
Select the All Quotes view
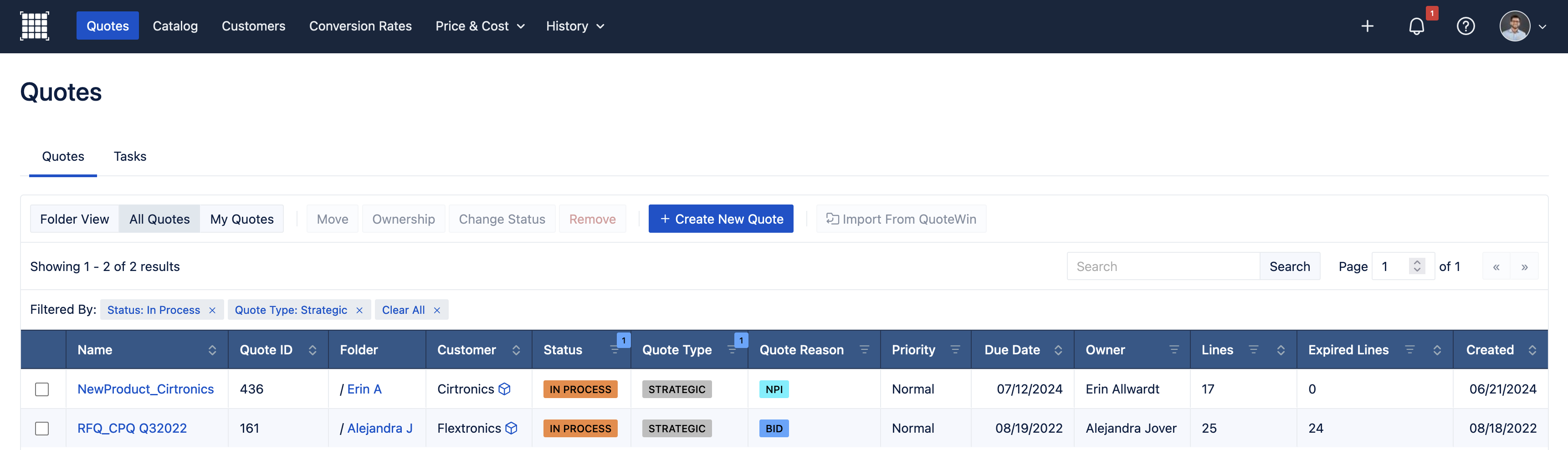[x=159, y=219]
